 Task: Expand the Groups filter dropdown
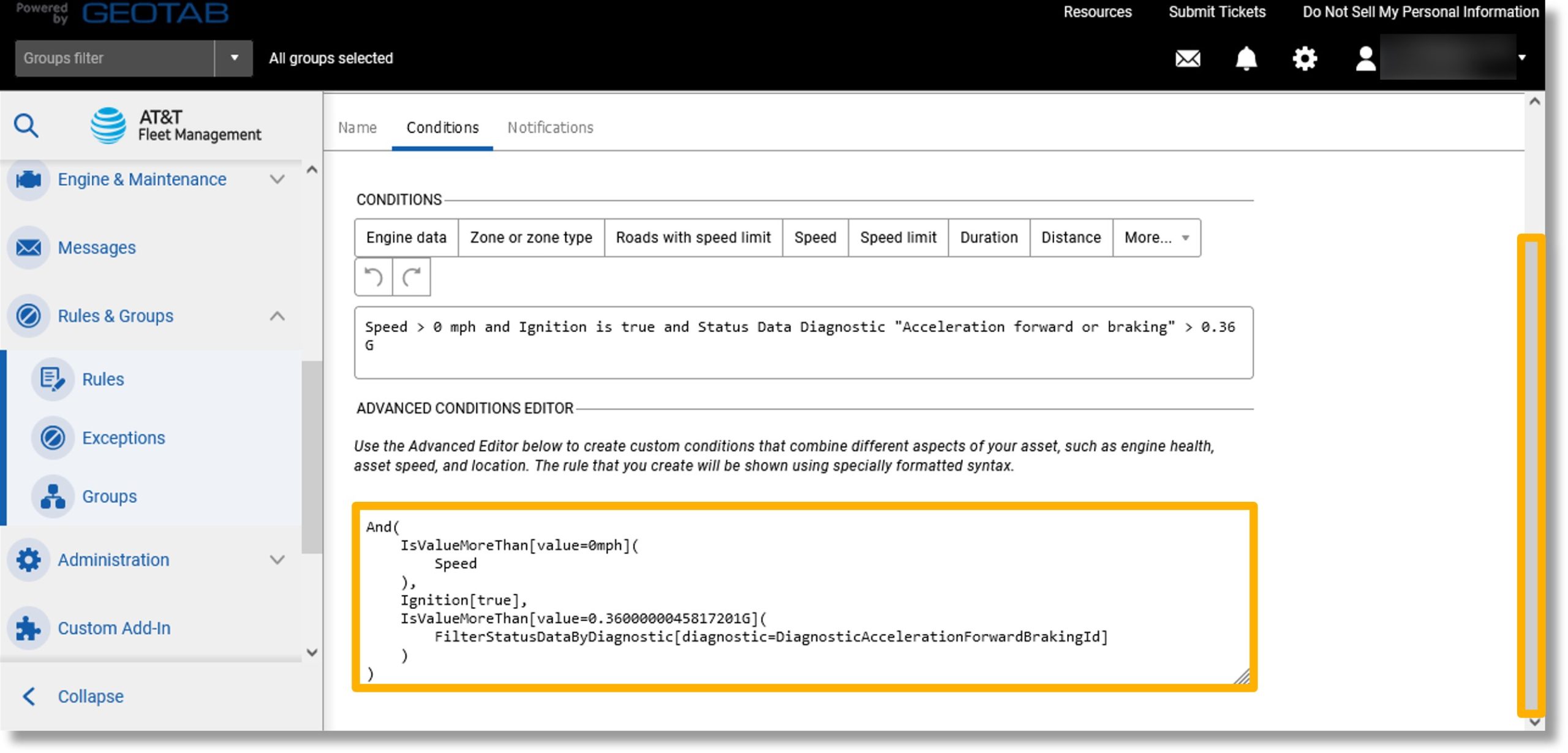click(x=232, y=58)
